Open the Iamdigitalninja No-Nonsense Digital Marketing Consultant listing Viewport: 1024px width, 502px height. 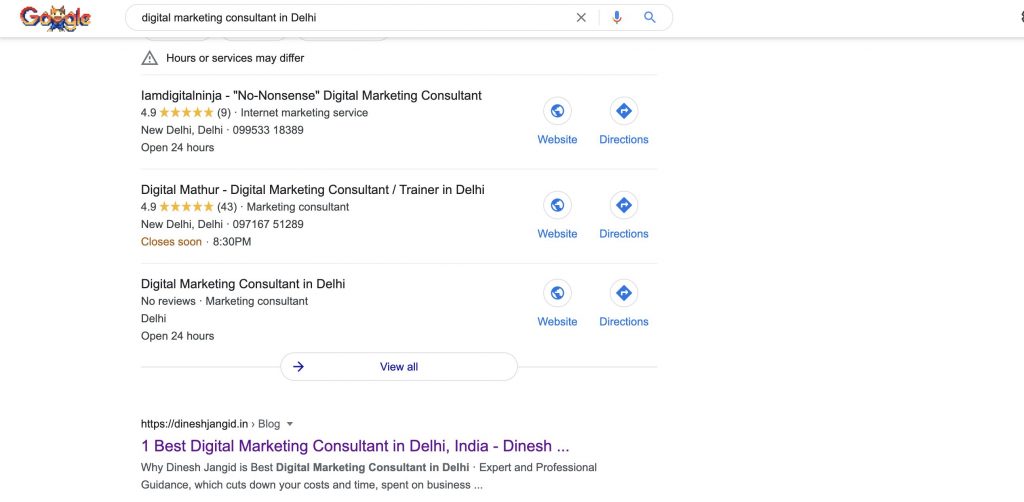tap(312, 95)
